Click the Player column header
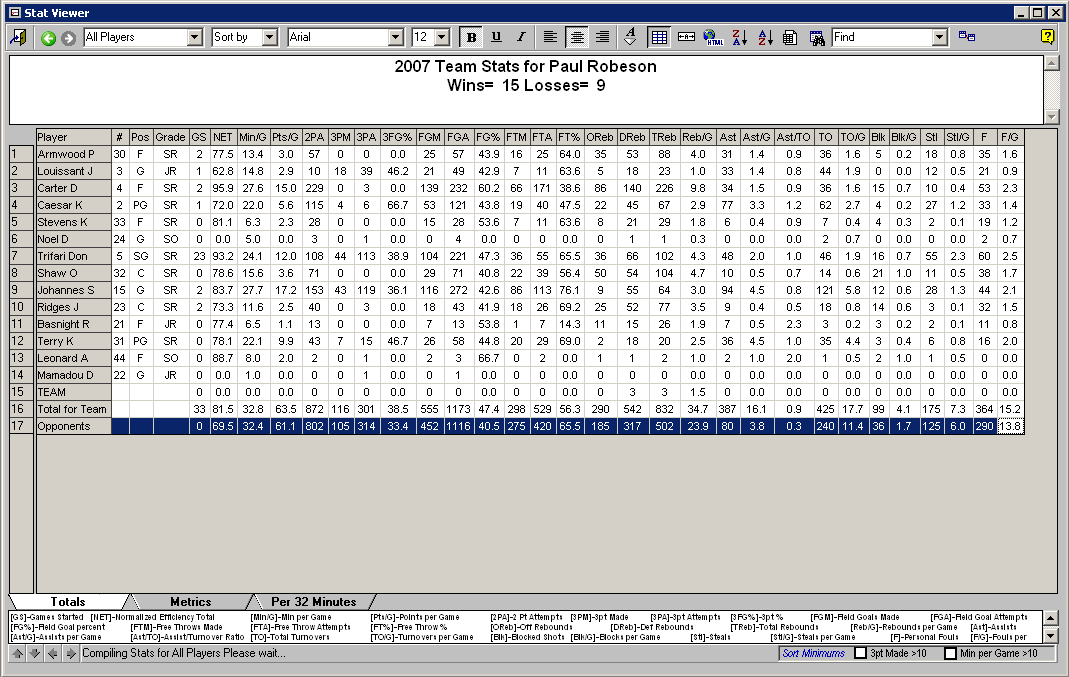The width and height of the screenshot is (1069, 677). click(x=74, y=137)
